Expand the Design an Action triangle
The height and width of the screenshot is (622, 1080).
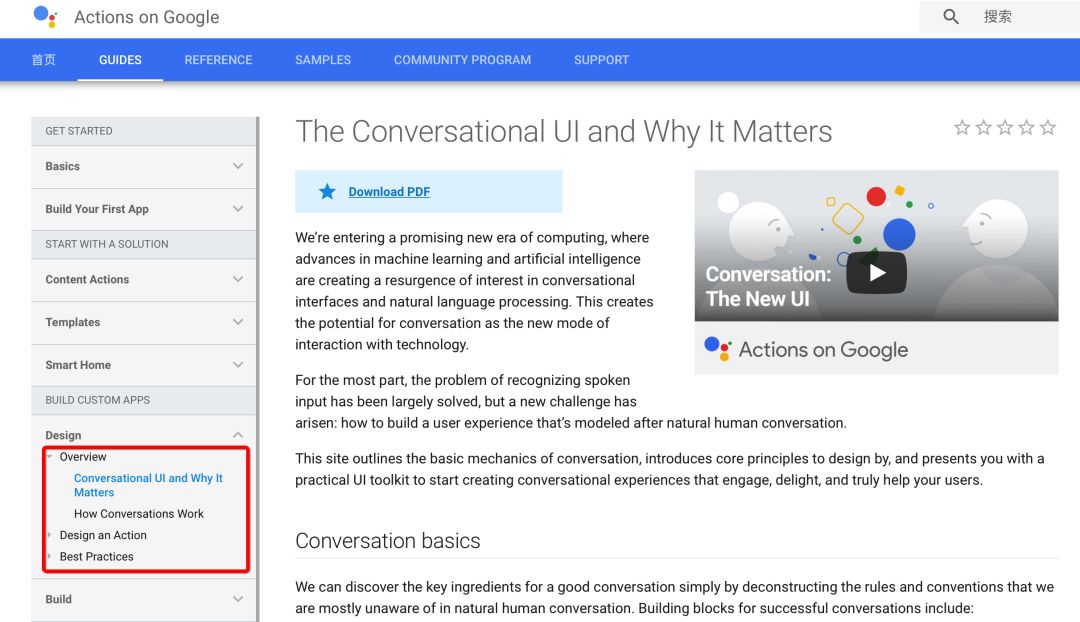coord(50,535)
